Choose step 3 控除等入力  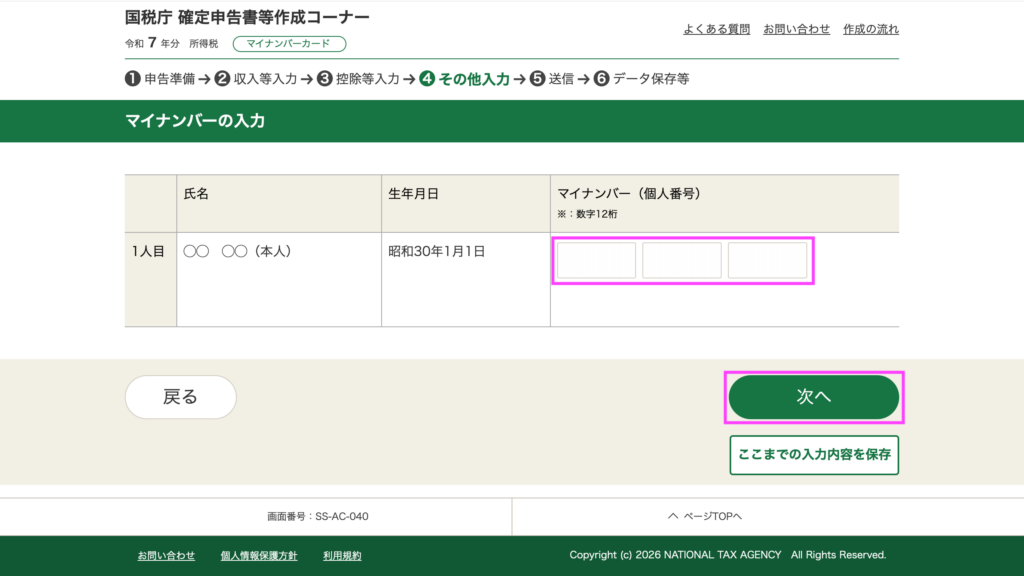(358, 79)
